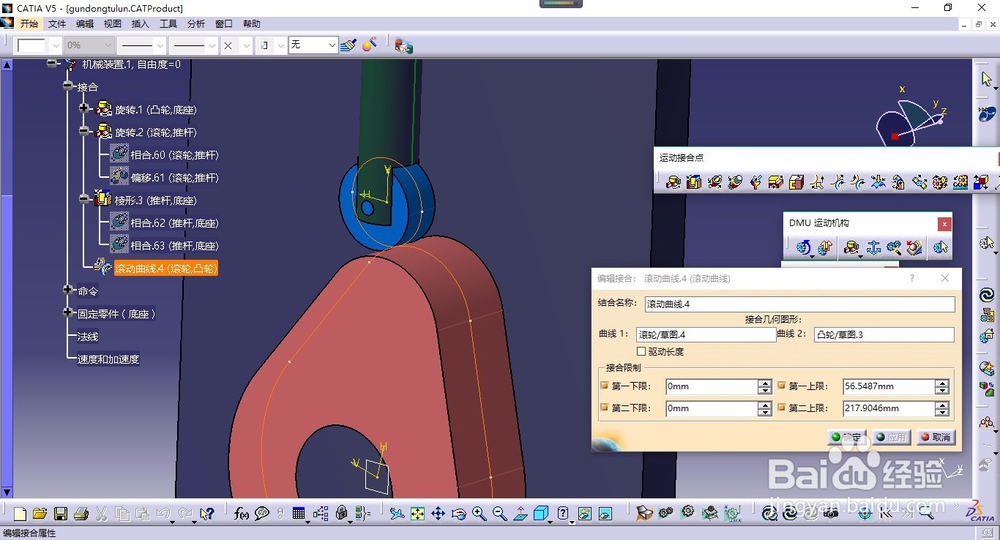Click the fixed part anchor icon in DMU 运动机构
The width and height of the screenshot is (1000, 540).
873,247
